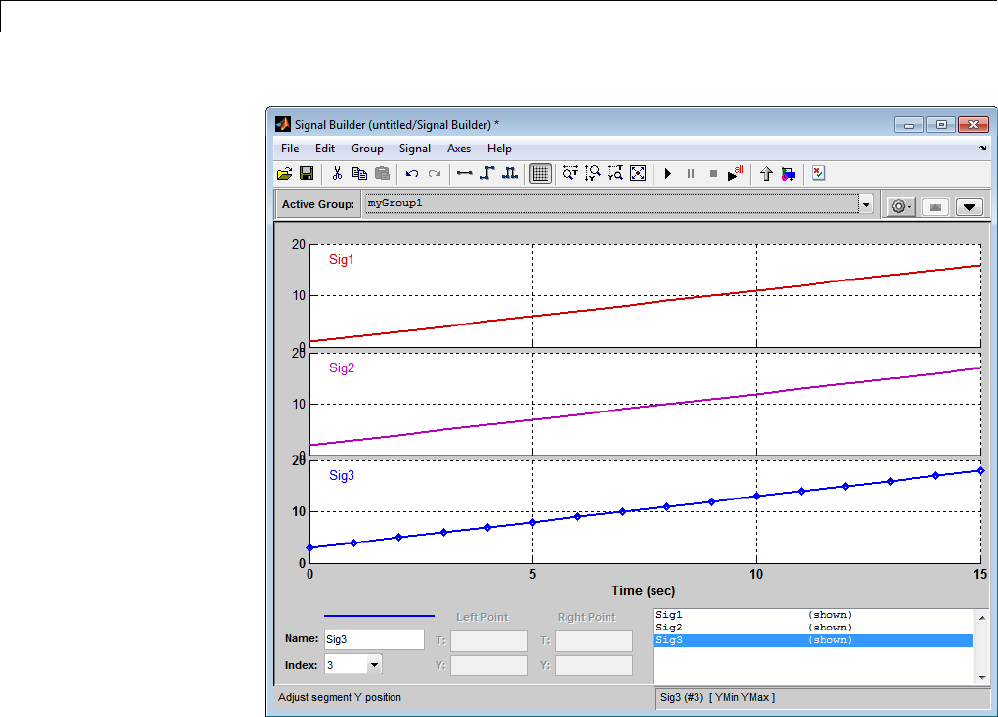This screenshot has height=717, width=998.
Task: Add a constant signal from toolbar
Action: pos(465,173)
